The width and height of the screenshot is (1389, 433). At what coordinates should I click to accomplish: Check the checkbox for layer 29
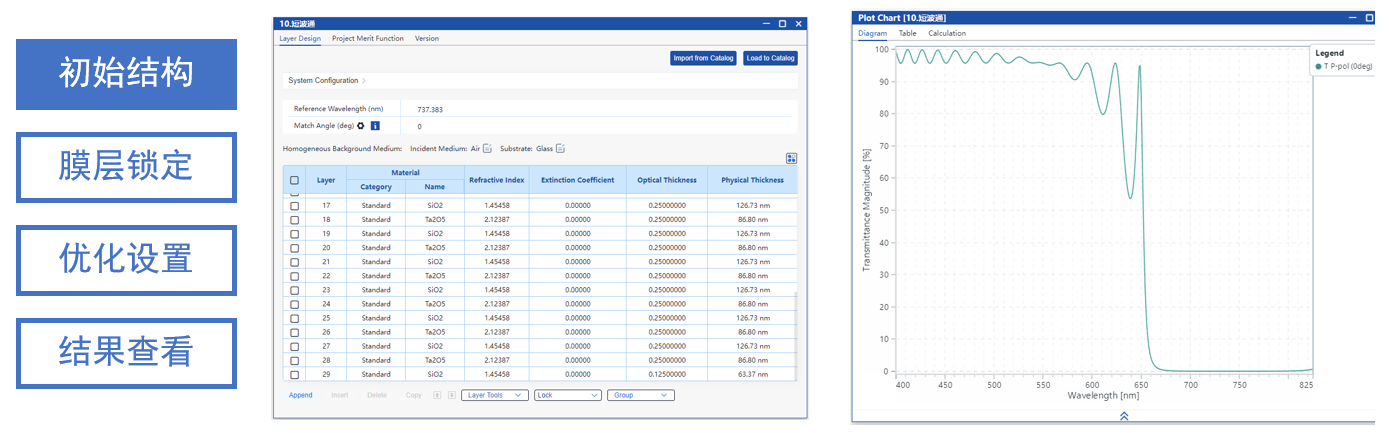coord(294,374)
